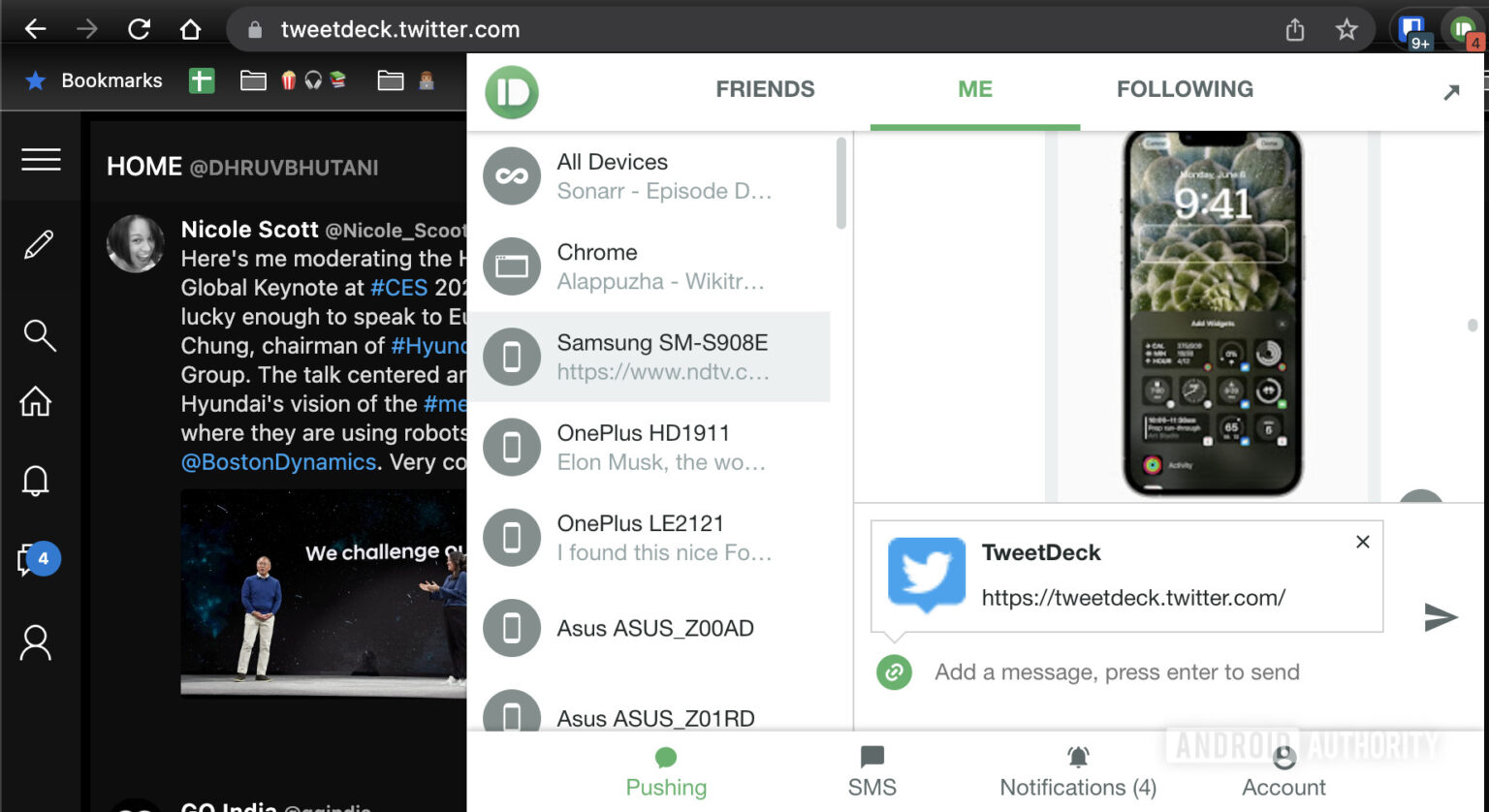Viewport: 1489px width, 812px height.
Task: Open @BostonDynamics mention link
Action: [278, 461]
